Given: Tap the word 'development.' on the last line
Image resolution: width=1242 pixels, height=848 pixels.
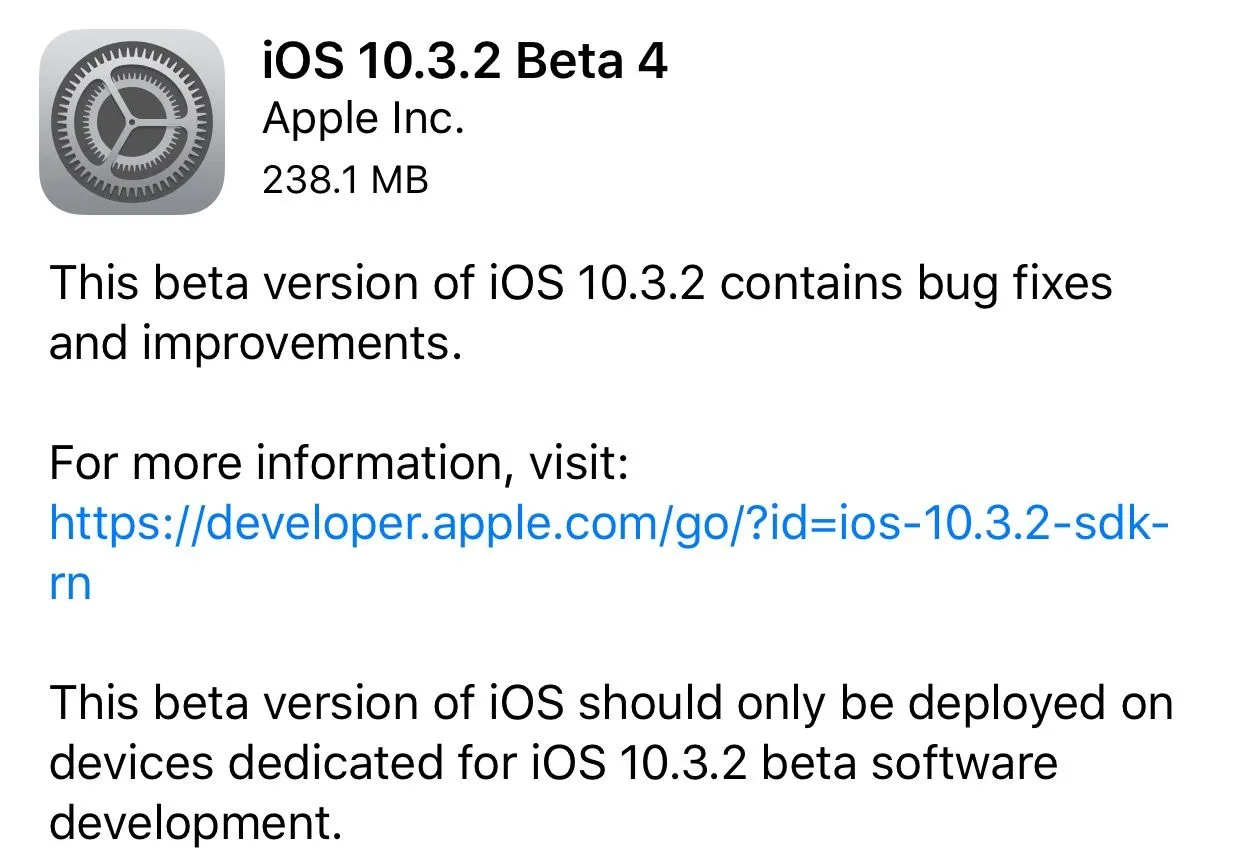Looking at the screenshot, I should point(190,823).
